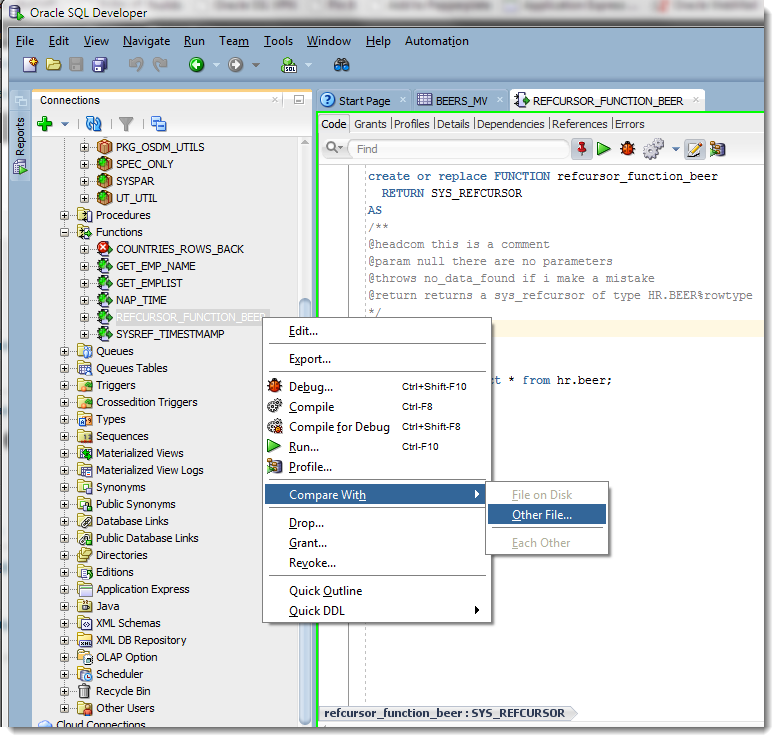Click the Filter funnel icon in Connections
The height and width of the screenshot is (742, 779).
point(126,124)
